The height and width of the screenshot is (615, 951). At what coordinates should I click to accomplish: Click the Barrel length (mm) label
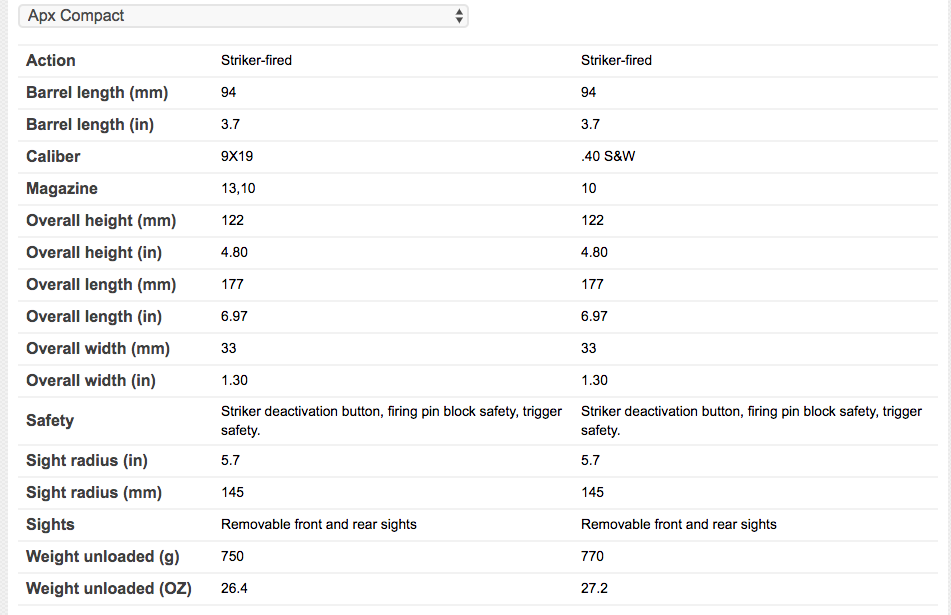point(97,92)
